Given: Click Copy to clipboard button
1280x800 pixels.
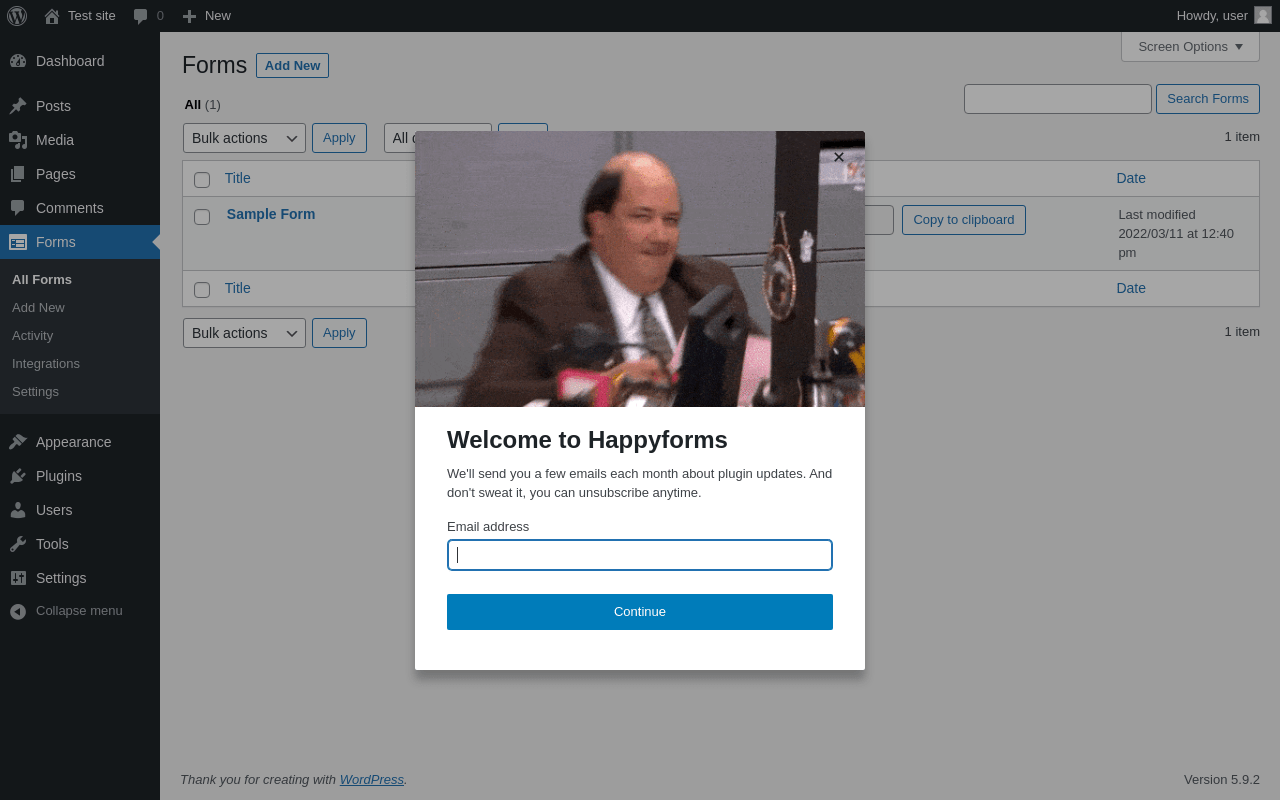Looking at the screenshot, I should tap(964, 220).
